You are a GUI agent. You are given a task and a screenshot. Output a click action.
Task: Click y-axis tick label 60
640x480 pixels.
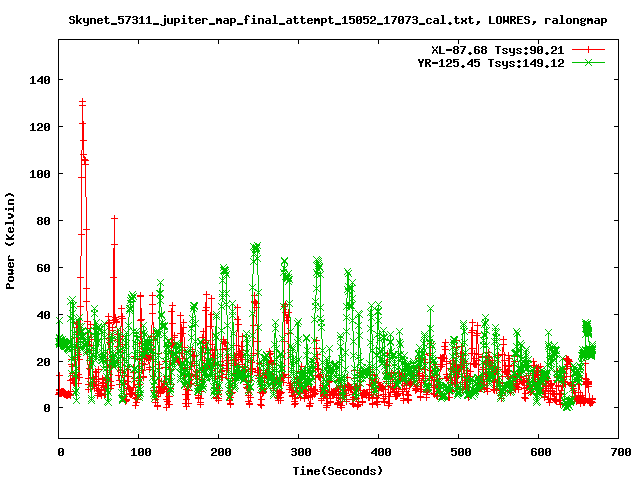pos(43,268)
